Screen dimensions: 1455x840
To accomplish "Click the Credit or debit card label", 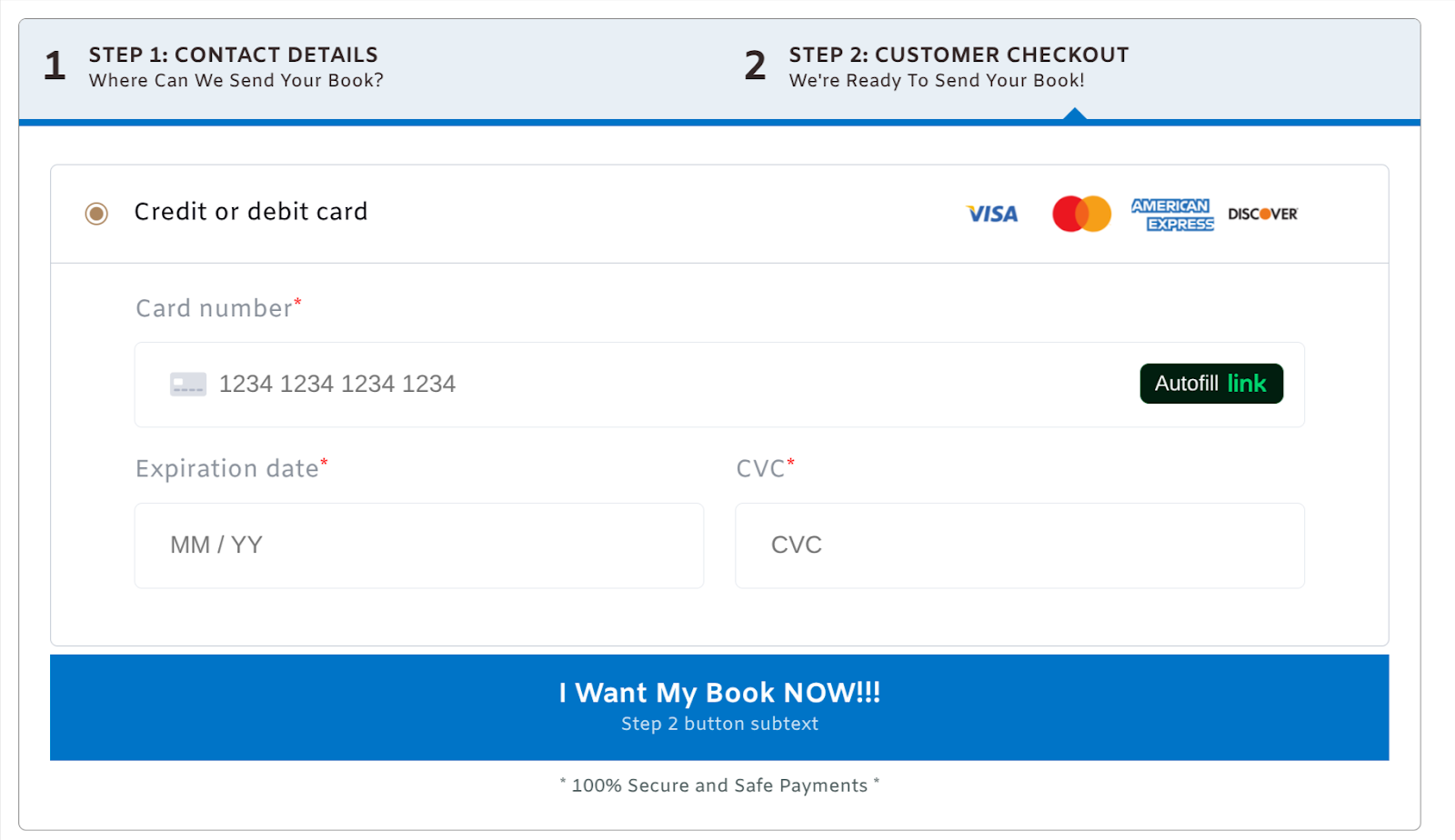I will [251, 212].
